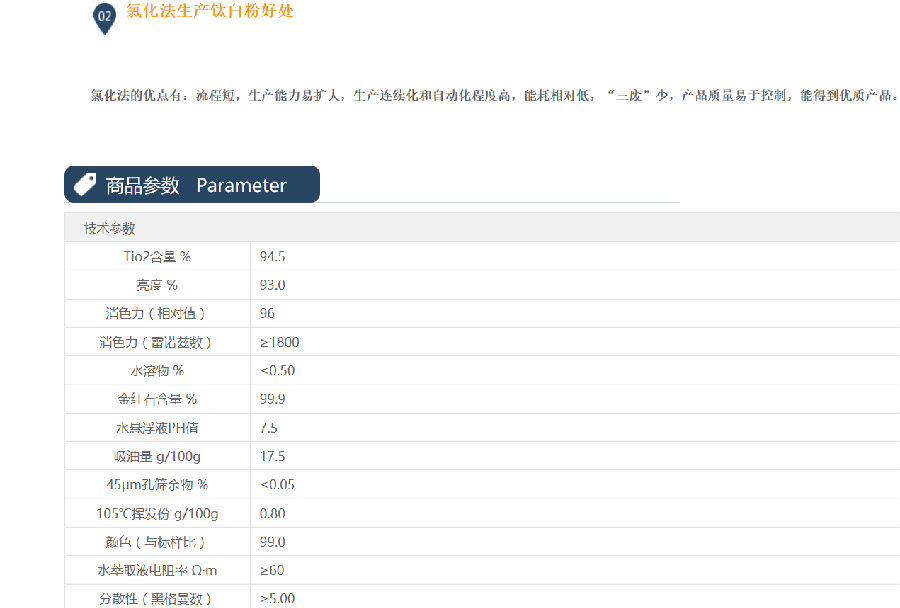Click the 金红石含量 % label
900x608 pixels.
click(157, 399)
